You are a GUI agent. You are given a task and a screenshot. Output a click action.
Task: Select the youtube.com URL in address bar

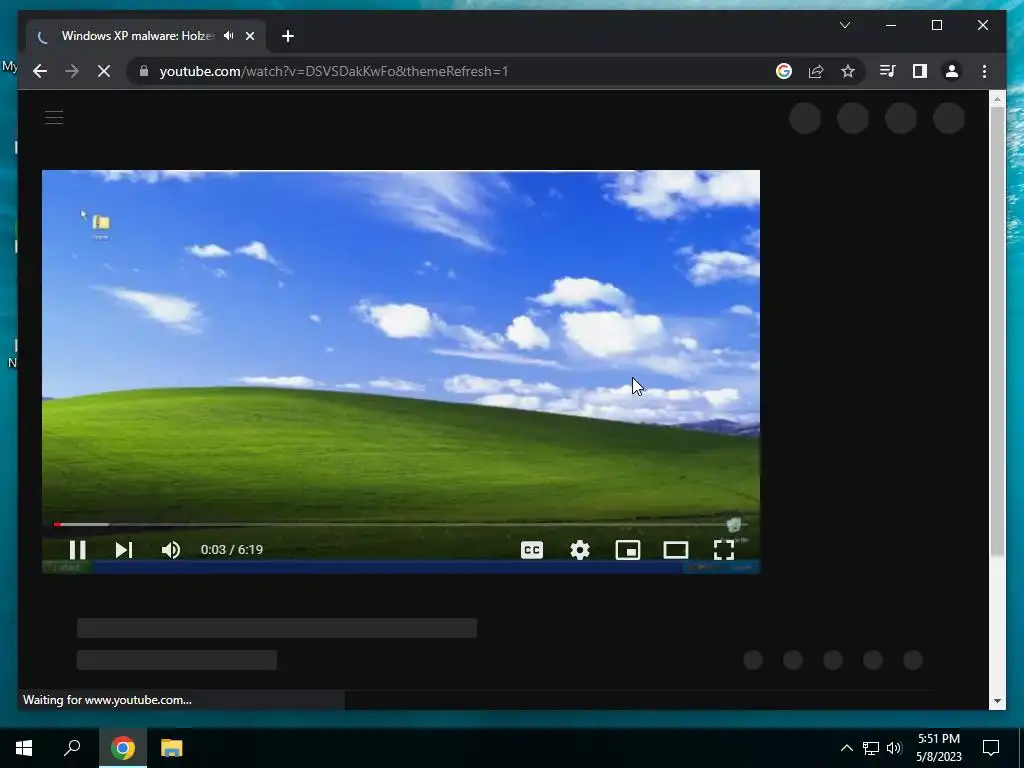[333, 71]
